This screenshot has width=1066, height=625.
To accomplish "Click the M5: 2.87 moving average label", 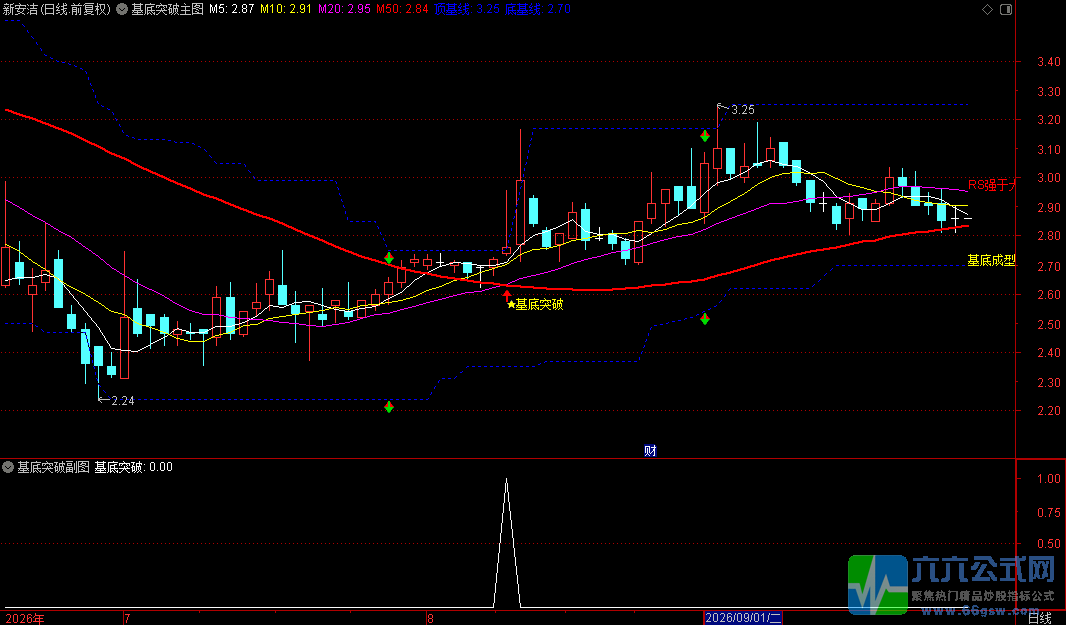I will pyautogui.click(x=232, y=10).
